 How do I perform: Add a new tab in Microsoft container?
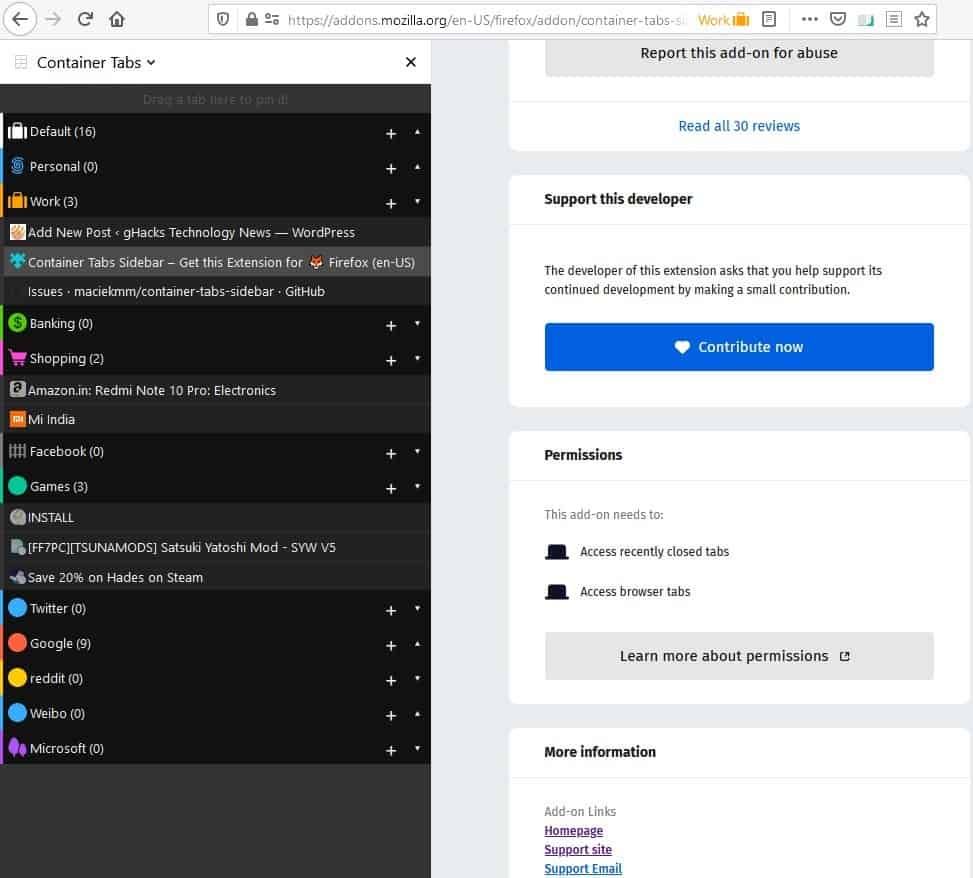coord(391,751)
